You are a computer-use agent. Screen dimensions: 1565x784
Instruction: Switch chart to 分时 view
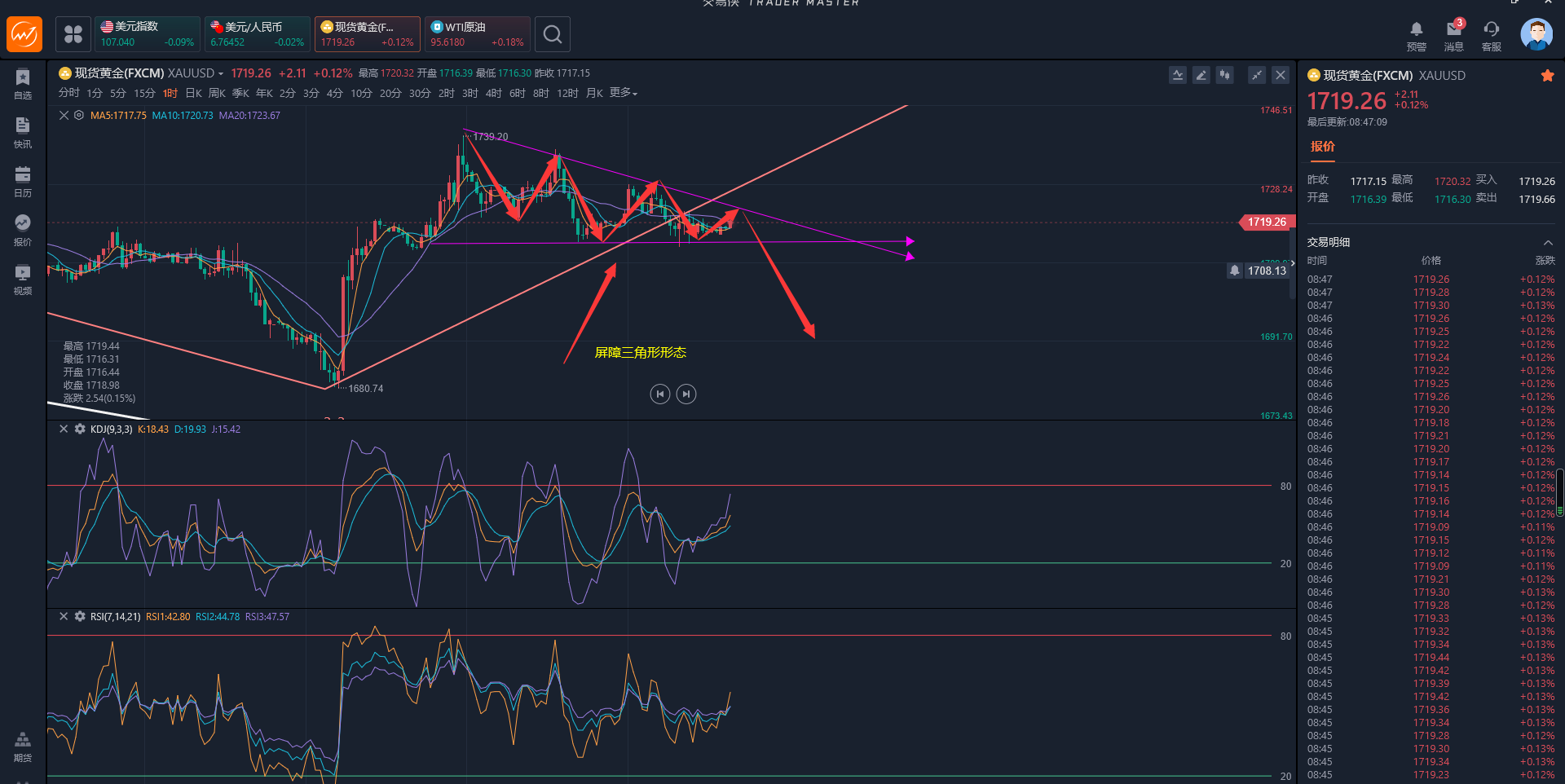(69, 93)
